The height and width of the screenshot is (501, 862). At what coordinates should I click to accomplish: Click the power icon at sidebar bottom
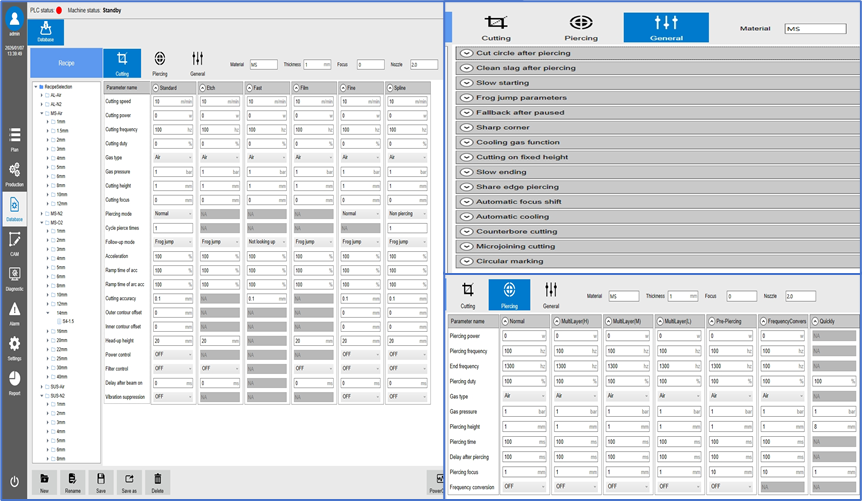(14, 482)
